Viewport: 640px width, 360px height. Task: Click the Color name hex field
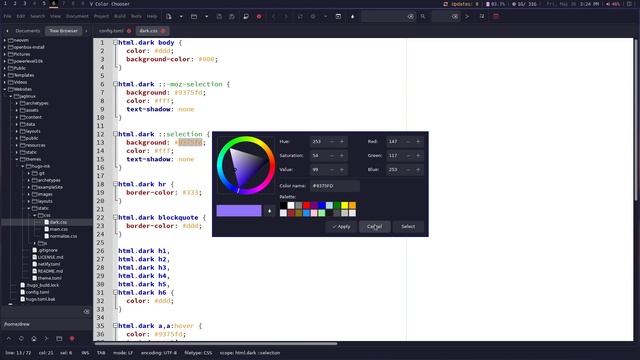335,186
